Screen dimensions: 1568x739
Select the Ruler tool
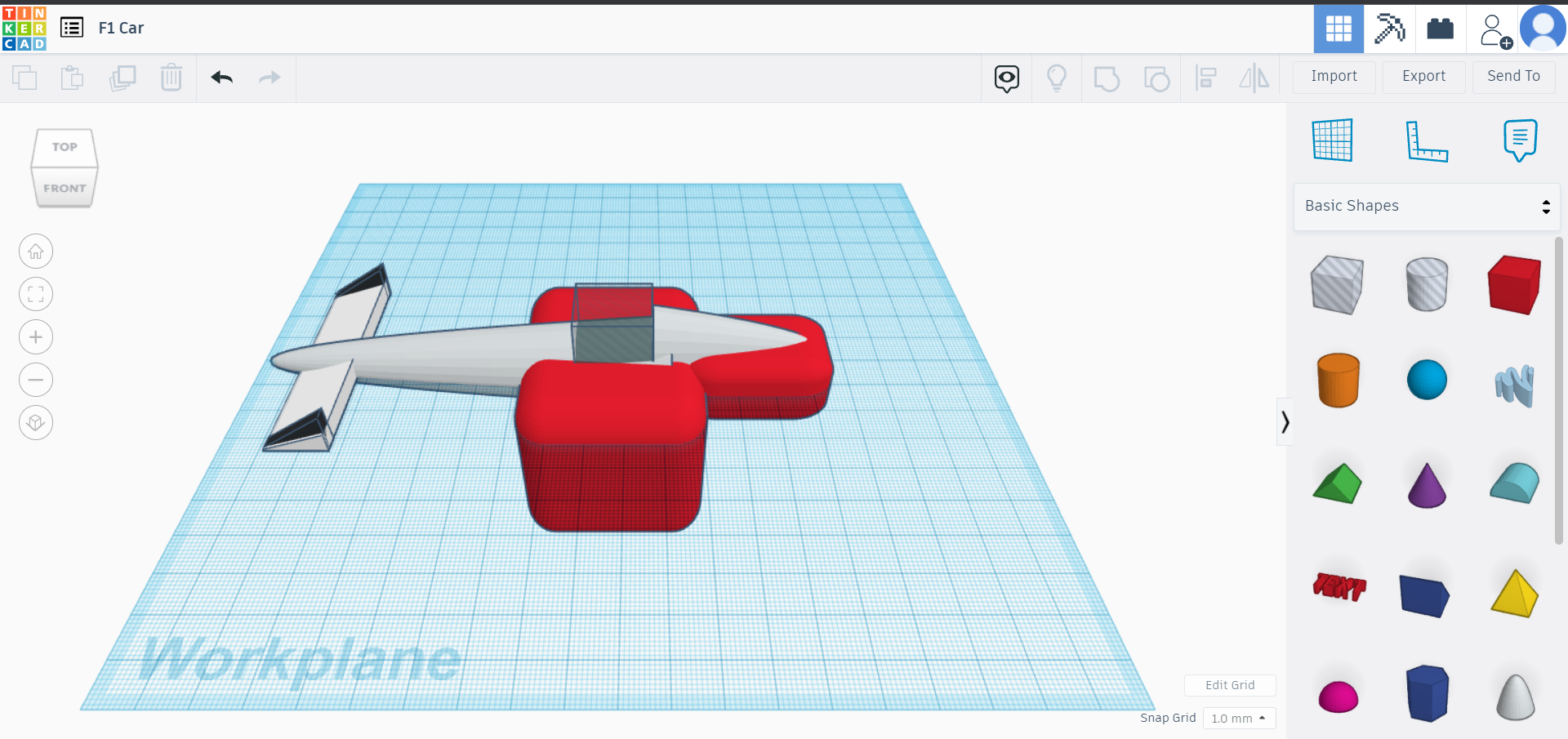1427,140
